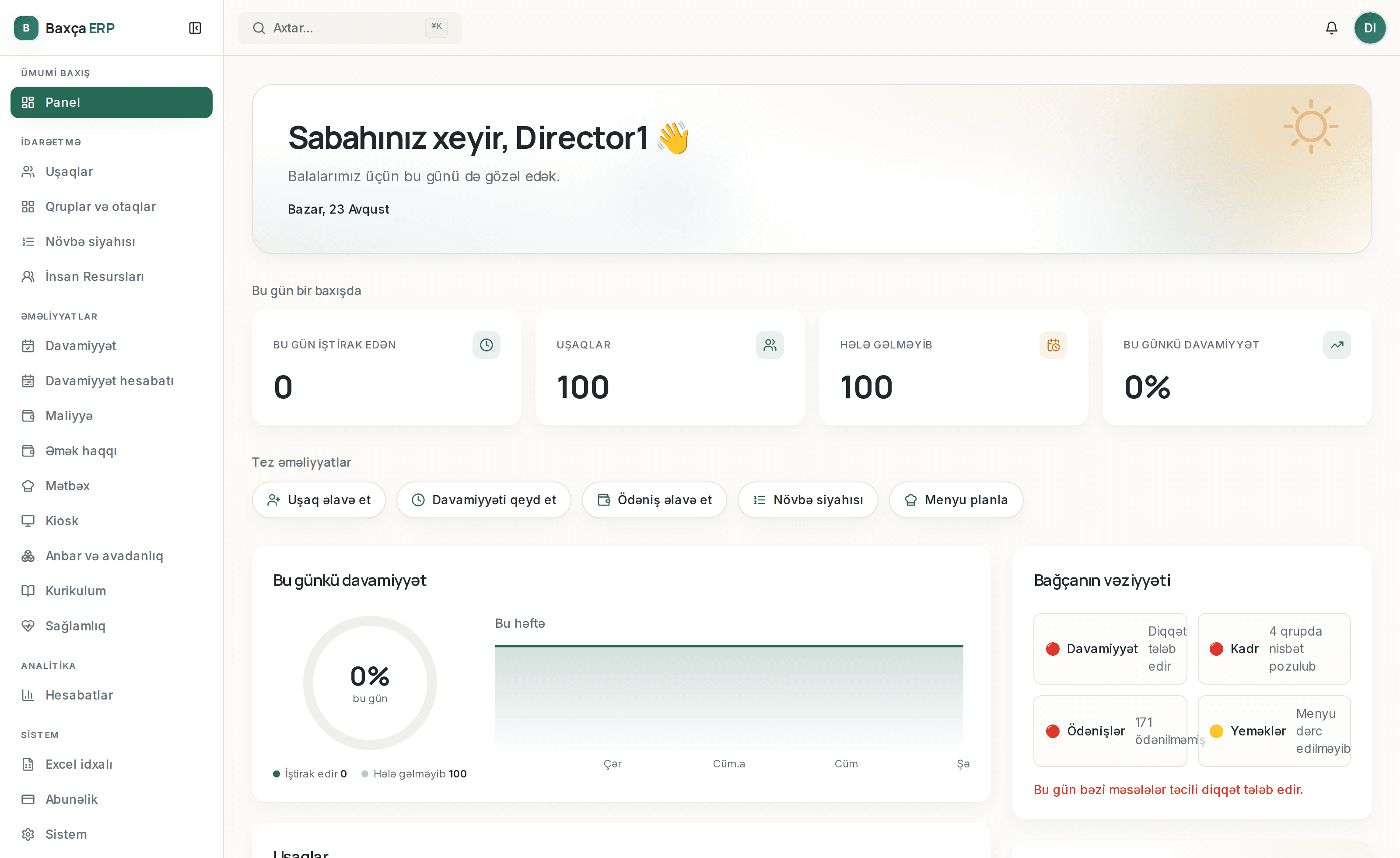The width and height of the screenshot is (1400, 858).
Task: Open Qruplar və otaqlar
Action: click(x=112, y=206)
